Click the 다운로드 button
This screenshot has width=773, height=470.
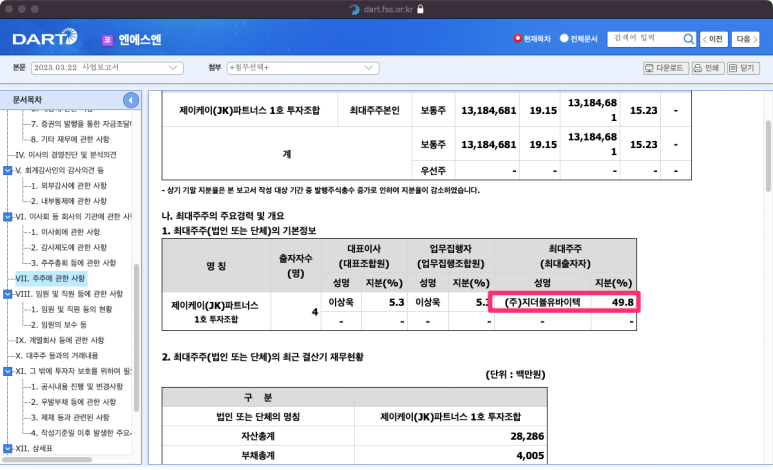click(665, 68)
